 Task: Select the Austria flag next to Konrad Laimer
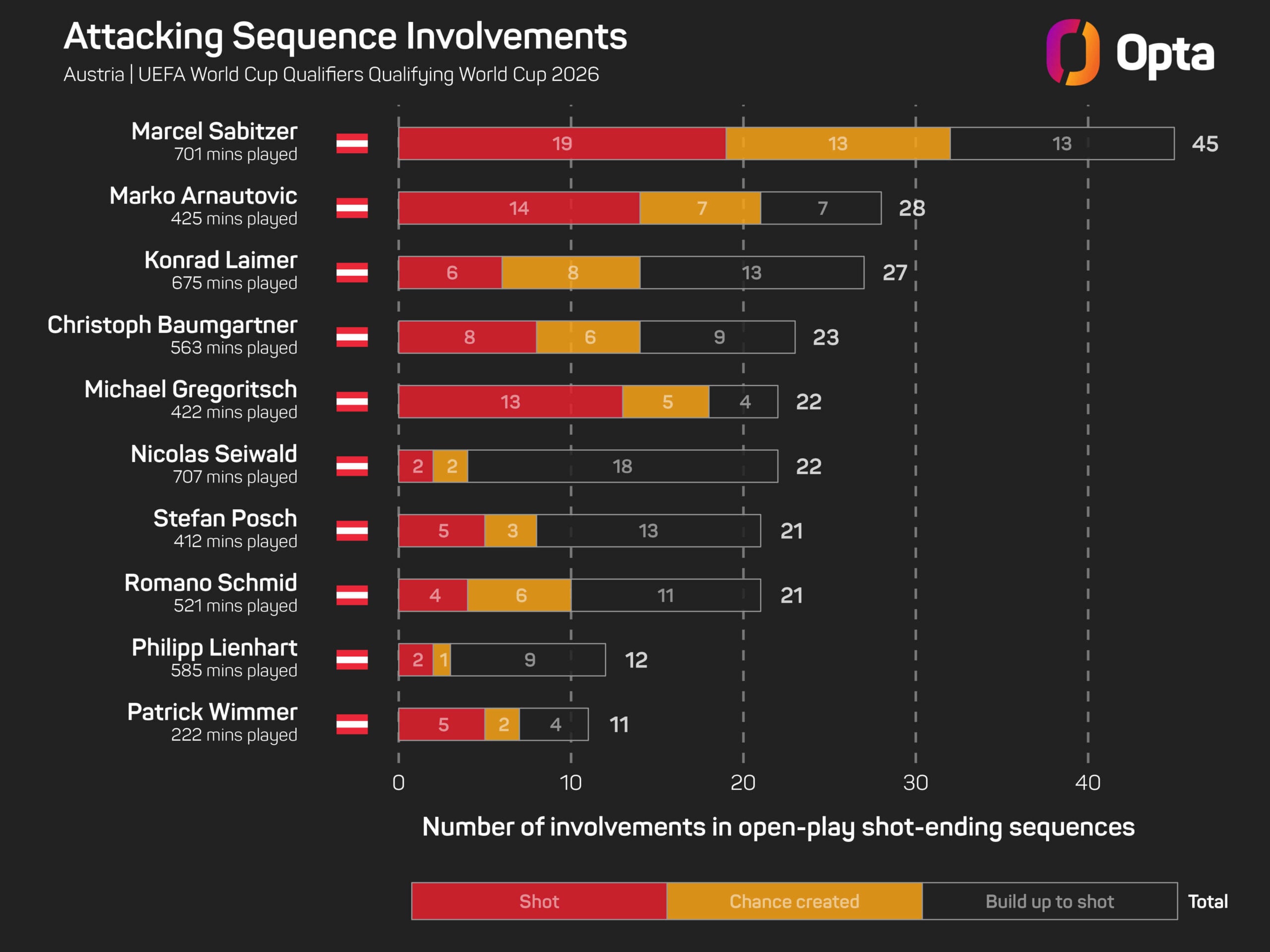point(352,273)
